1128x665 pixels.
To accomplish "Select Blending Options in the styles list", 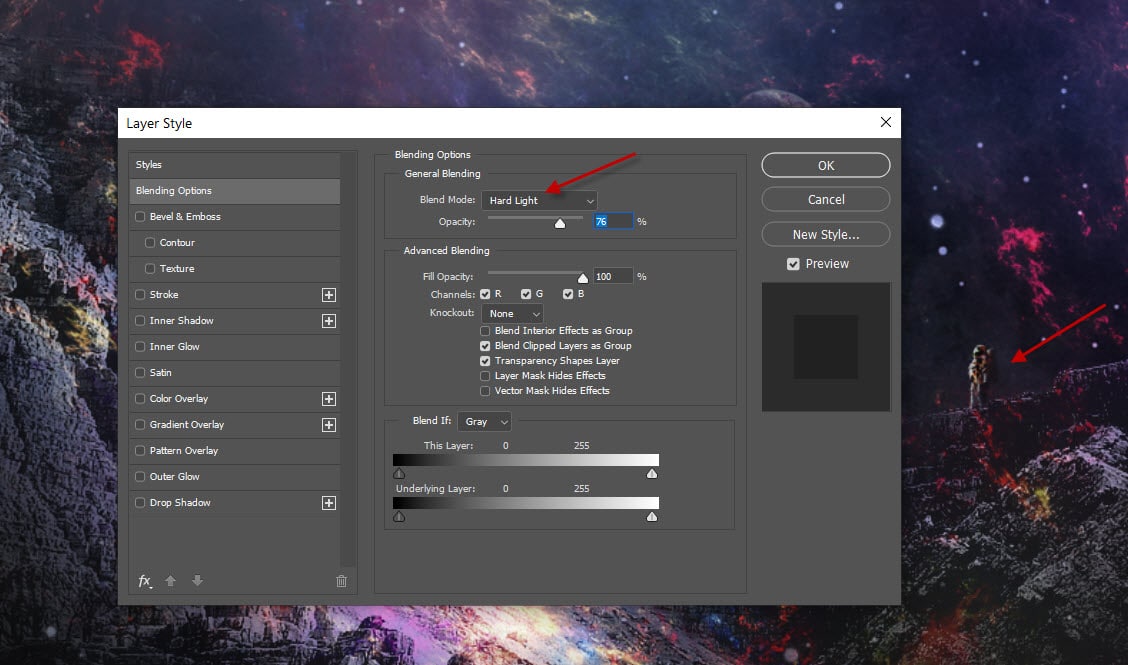I will (235, 191).
